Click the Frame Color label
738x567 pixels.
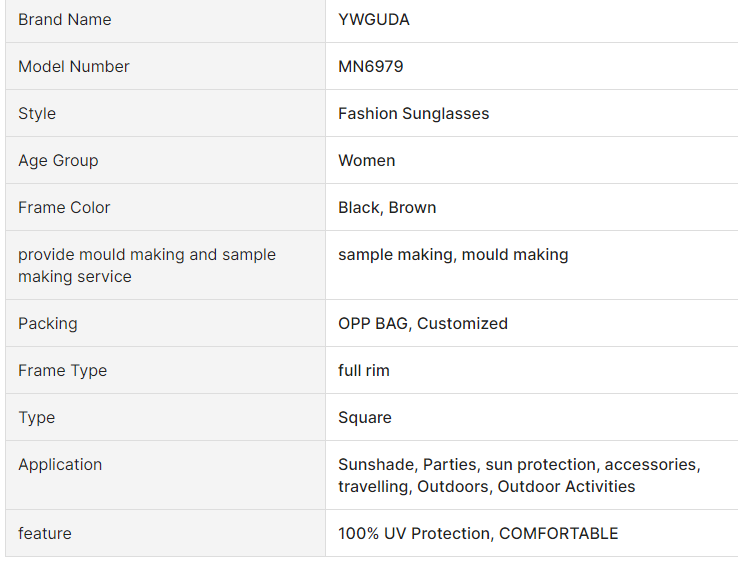point(64,208)
